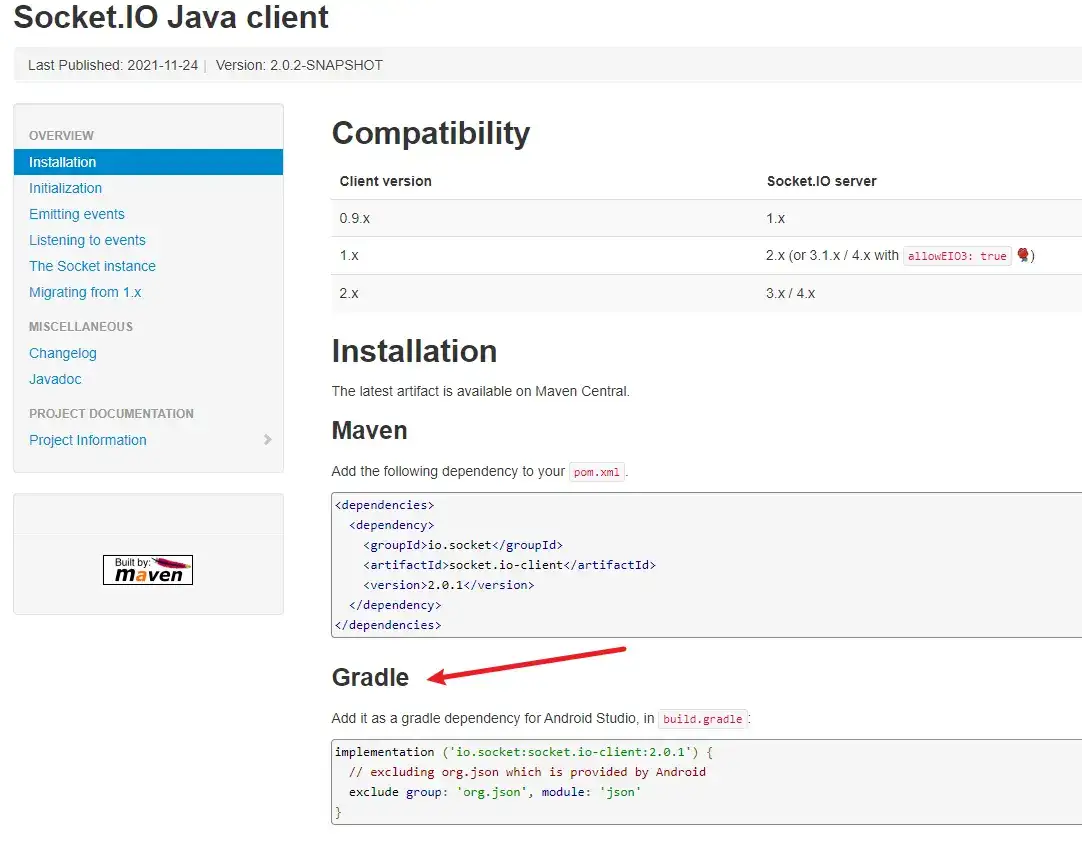1082x845 pixels.
Task: Click the allowEIO3: true code label
Action: click(957, 256)
